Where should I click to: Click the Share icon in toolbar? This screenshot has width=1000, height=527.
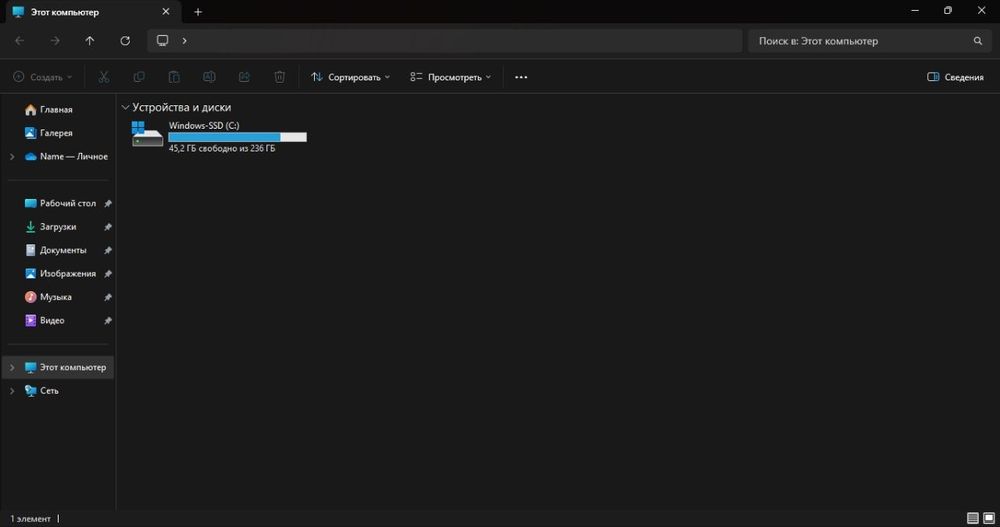[x=244, y=77]
